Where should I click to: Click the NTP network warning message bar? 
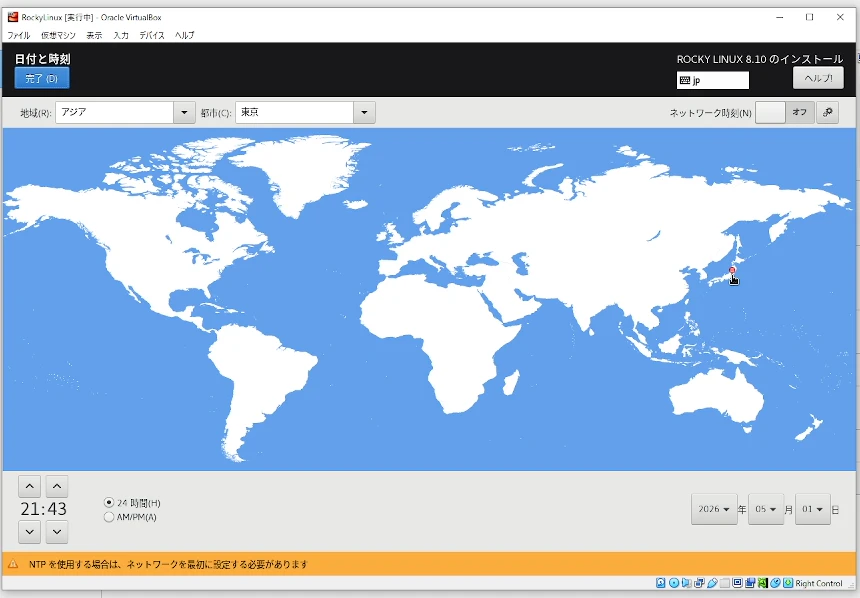coord(429,564)
